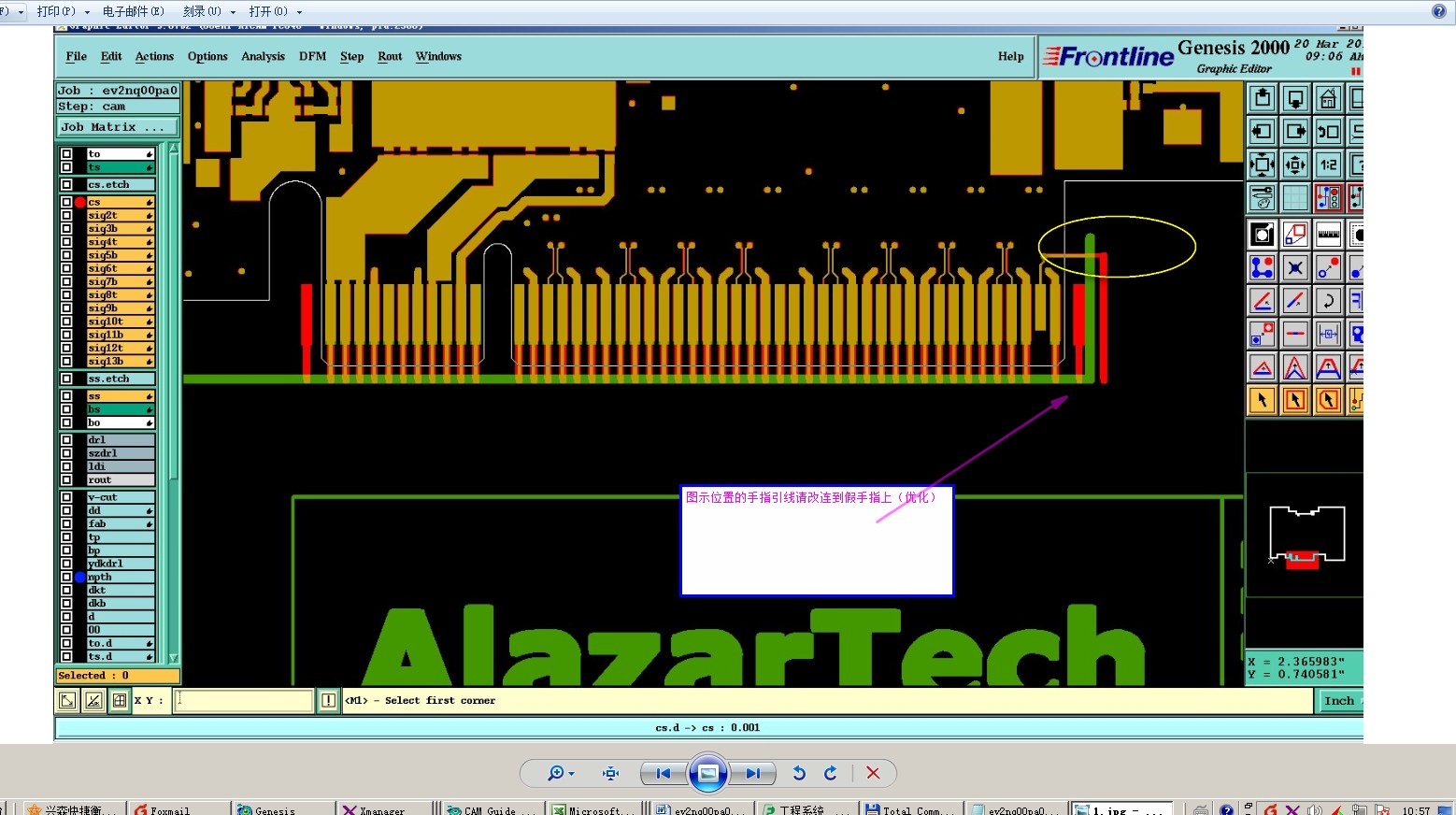The width and height of the screenshot is (1456, 815).
Task: Toggle the checkbox for layer 'sig2t'
Action: pyautogui.click(x=66, y=215)
